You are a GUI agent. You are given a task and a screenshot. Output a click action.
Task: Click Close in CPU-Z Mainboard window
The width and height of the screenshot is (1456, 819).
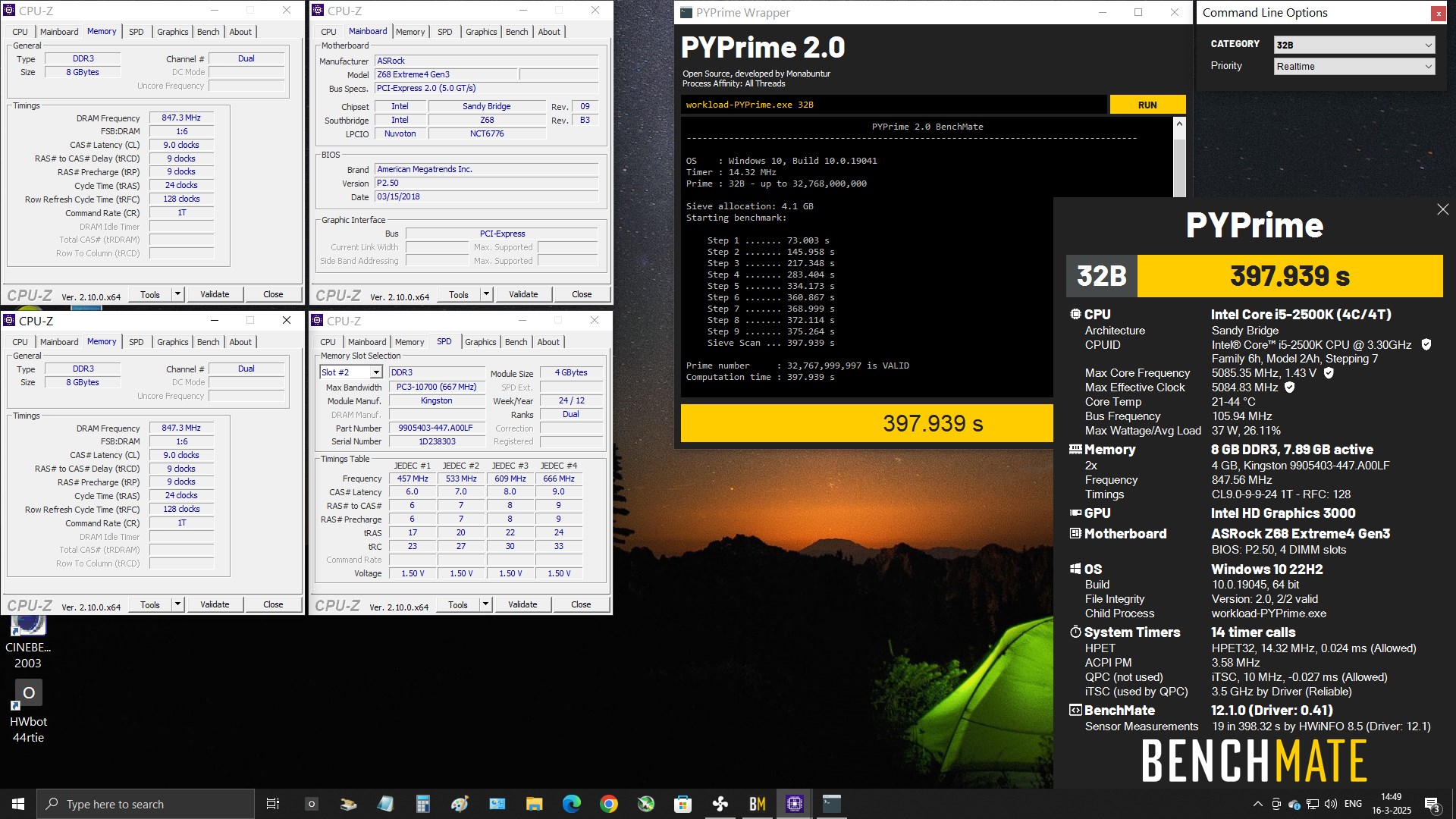click(x=582, y=294)
